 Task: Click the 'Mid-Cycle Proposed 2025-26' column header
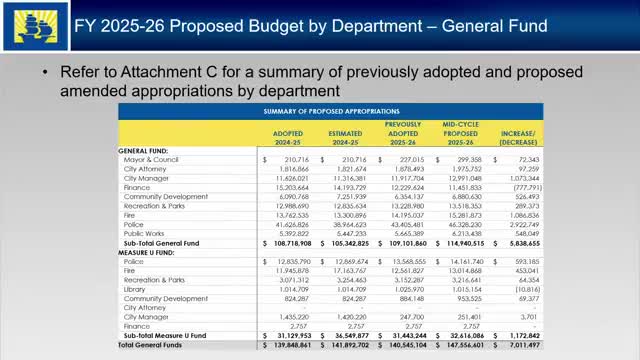point(460,133)
